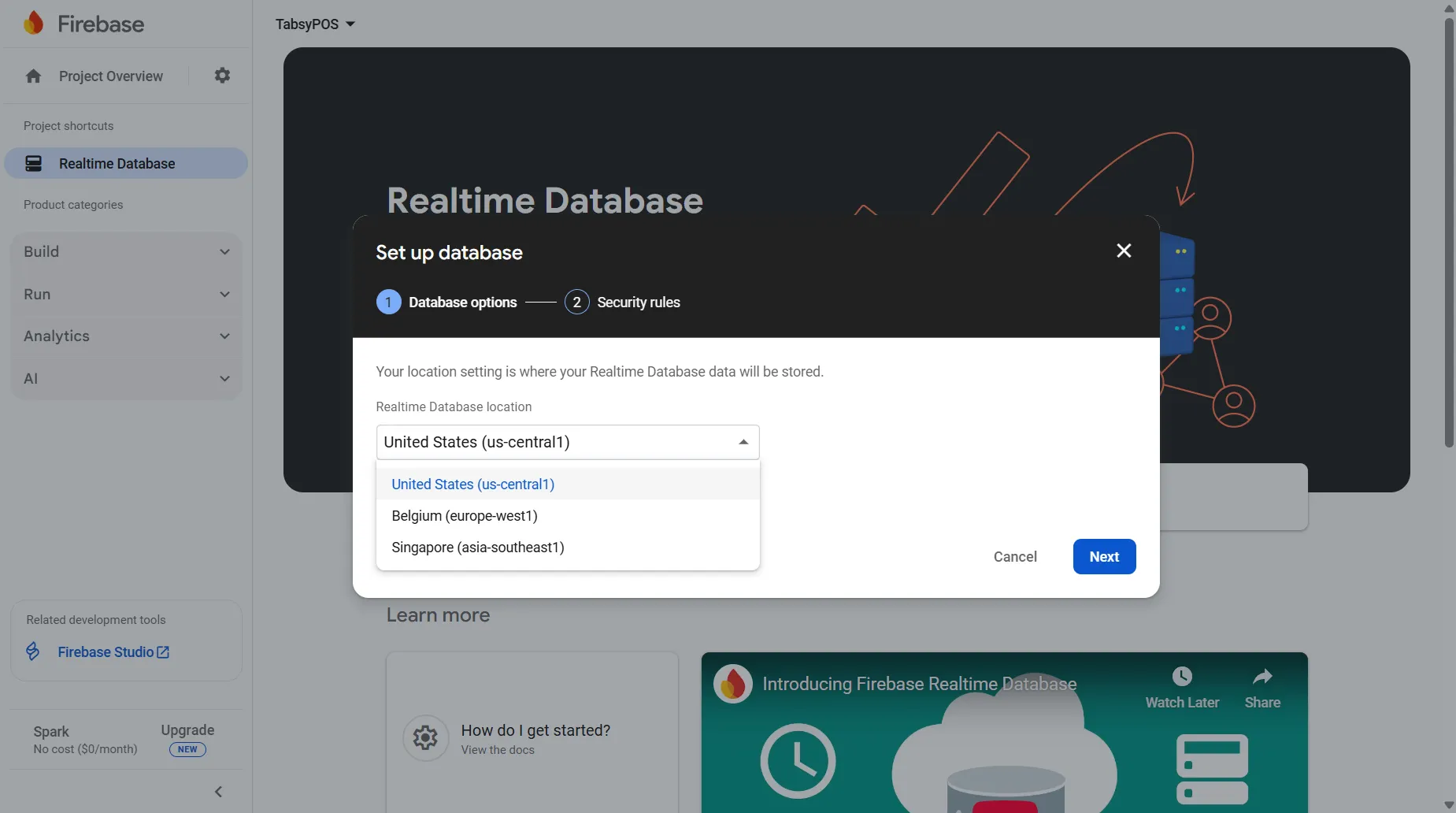Click the Share arrow icon on video
Viewport: 1456px width, 813px height.
click(1262, 676)
